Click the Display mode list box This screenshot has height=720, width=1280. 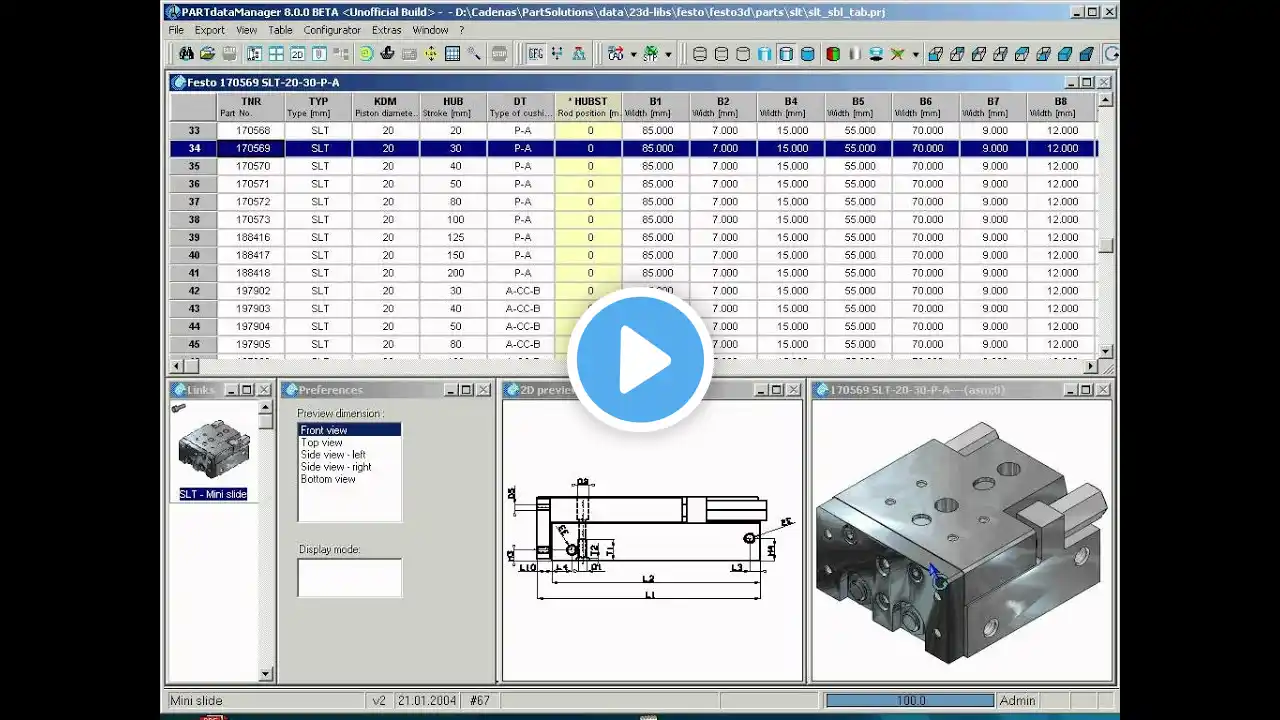coord(349,578)
